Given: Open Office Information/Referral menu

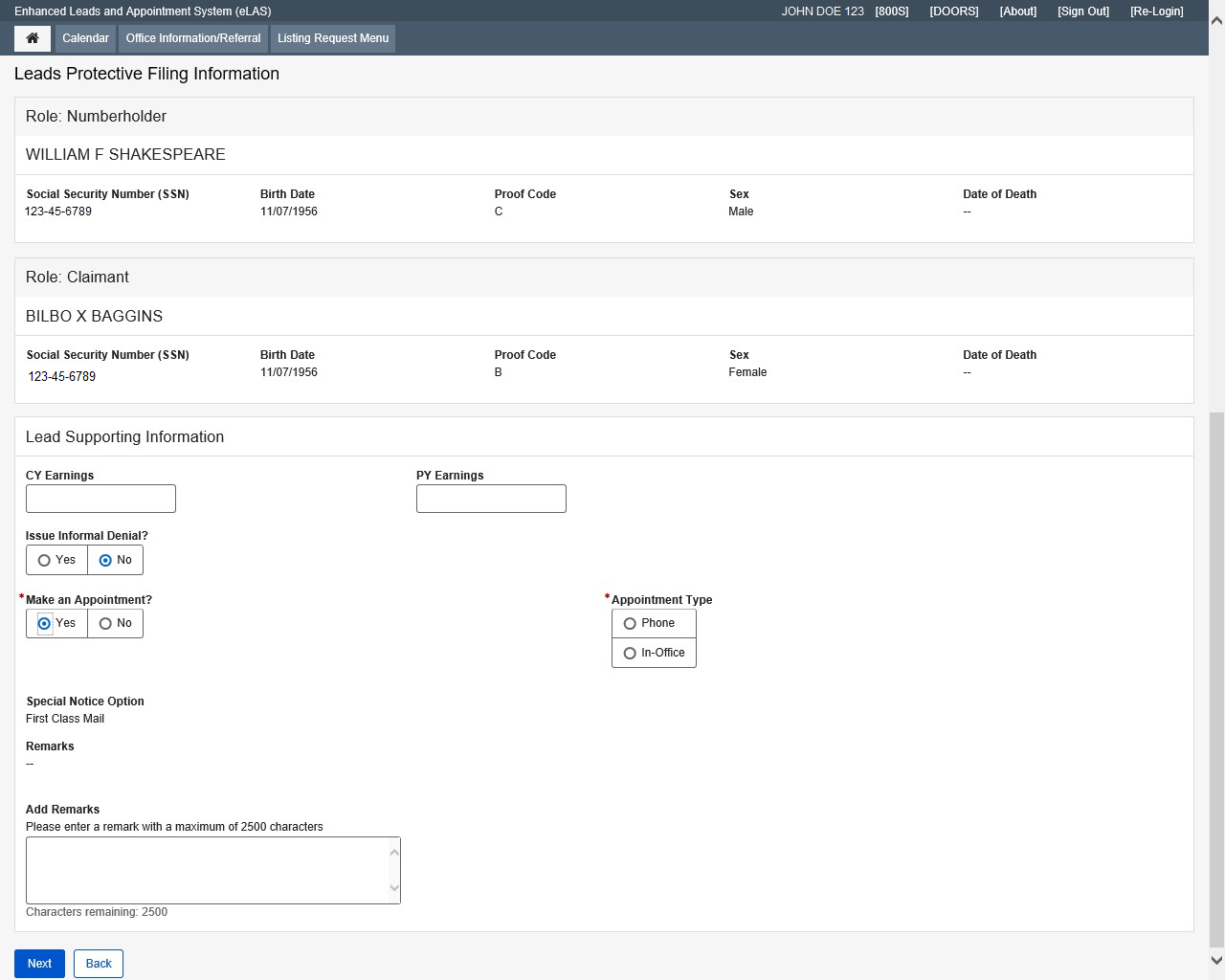Looking at the screenshot, I should point(193,38).
